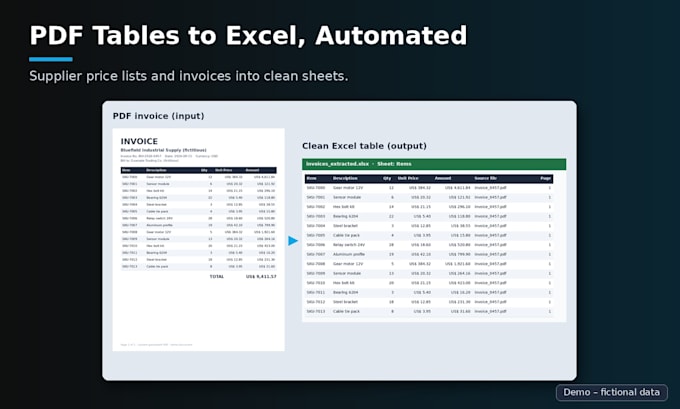Click the Amount column header in PDF invoice

pyautogui.click(x=252, y=170)
